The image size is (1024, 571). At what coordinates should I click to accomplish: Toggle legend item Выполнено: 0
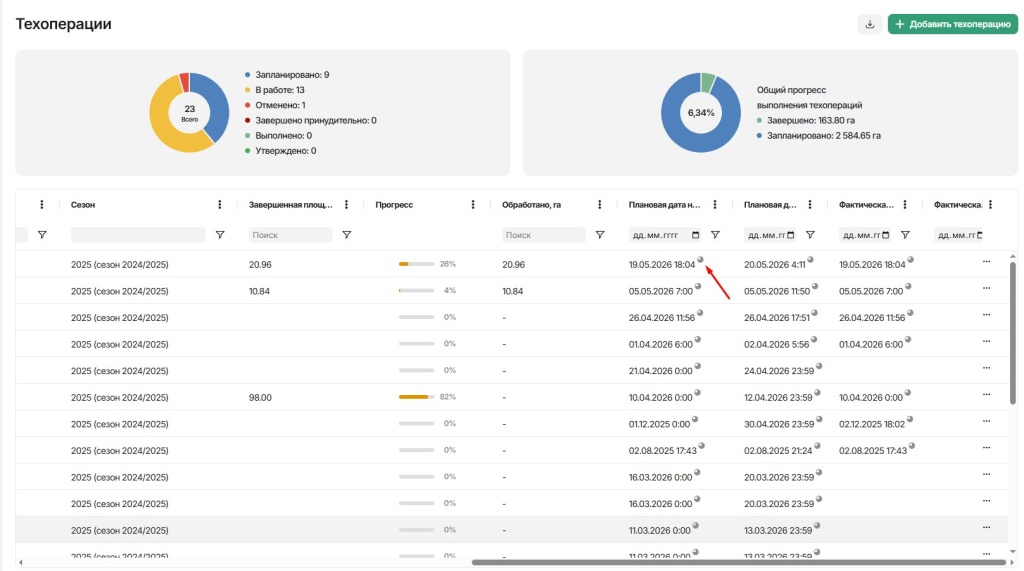(278, 135)
